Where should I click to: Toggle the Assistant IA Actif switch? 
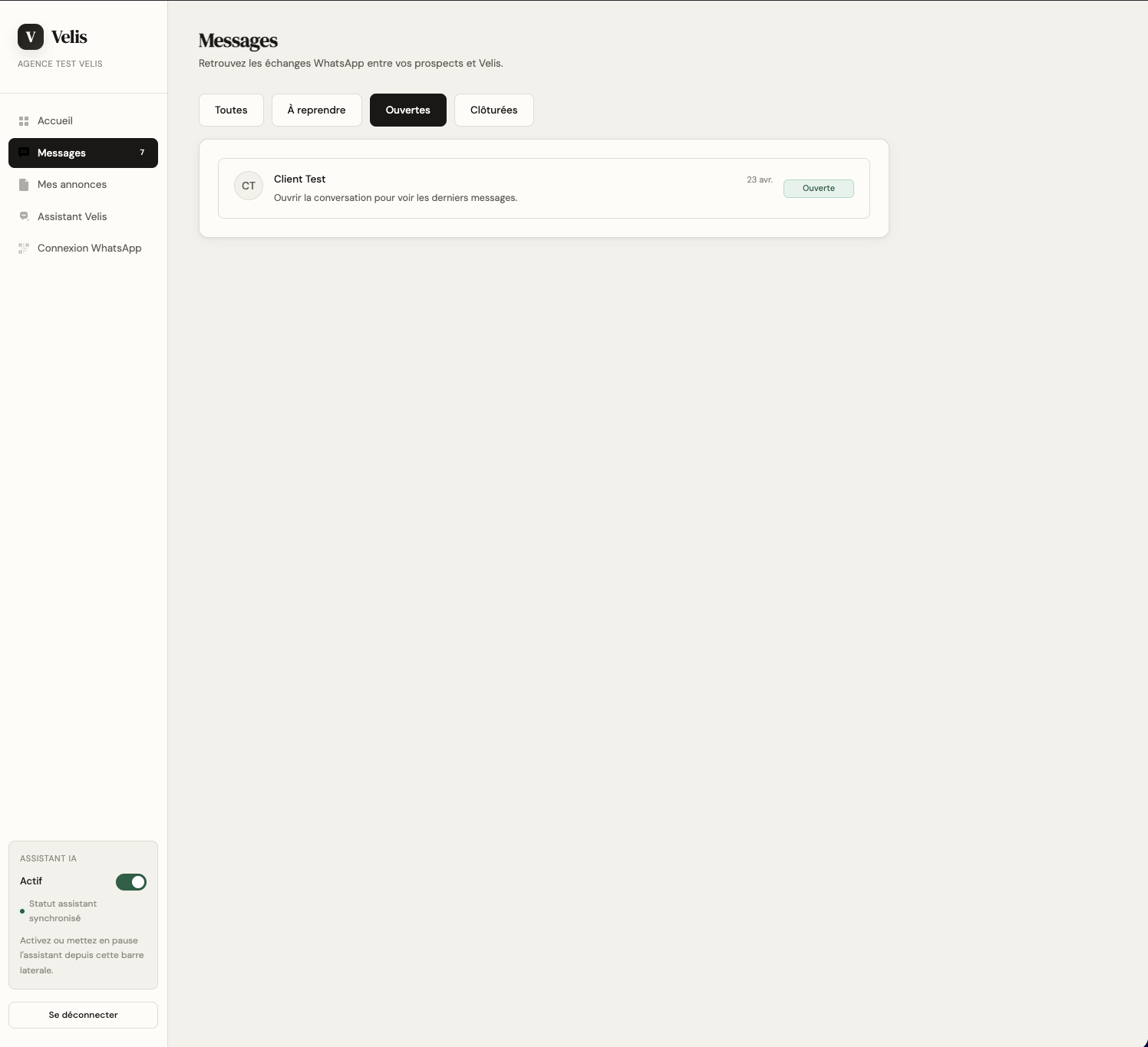coord(131,882)
